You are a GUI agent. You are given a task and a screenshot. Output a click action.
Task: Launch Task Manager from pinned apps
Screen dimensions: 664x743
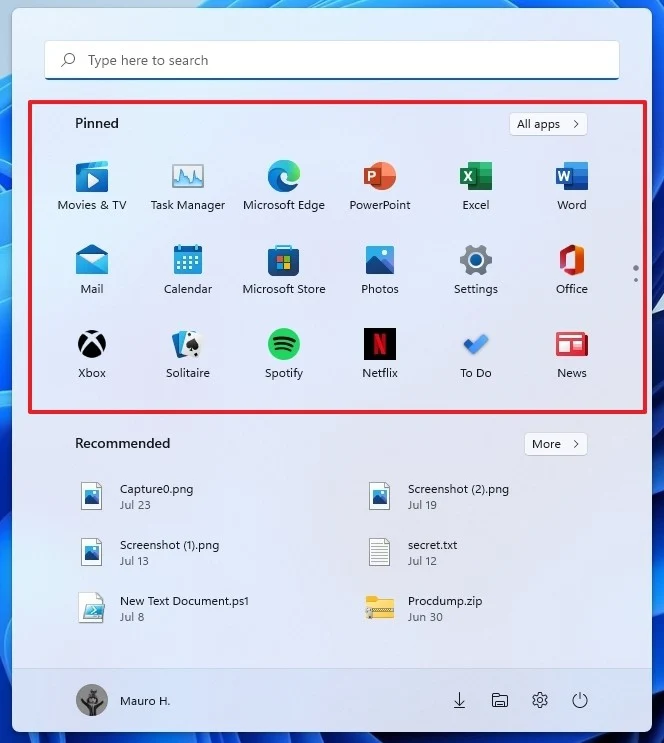pyautogui.click(x=188, y=186)
